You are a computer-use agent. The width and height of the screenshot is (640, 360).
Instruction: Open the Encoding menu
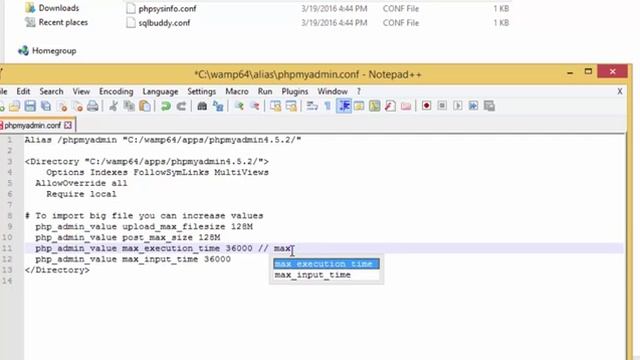[x=116, y=91]
